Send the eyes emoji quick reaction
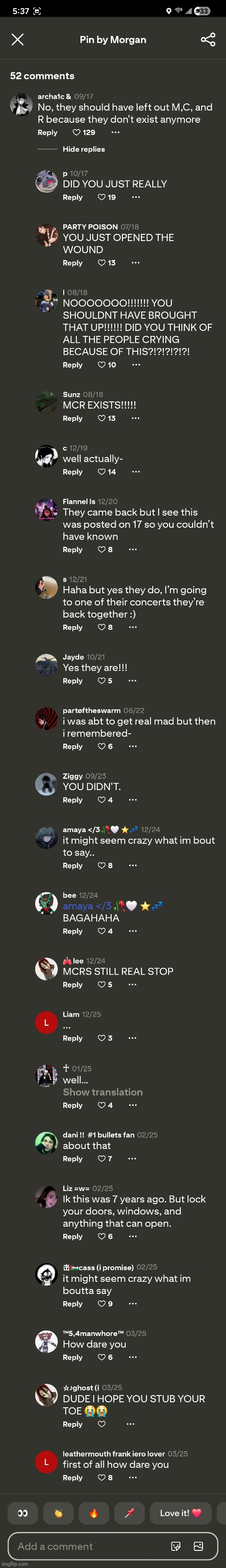The width and height of the screenshot is (226, 1568). click(x=23, y=1512)
